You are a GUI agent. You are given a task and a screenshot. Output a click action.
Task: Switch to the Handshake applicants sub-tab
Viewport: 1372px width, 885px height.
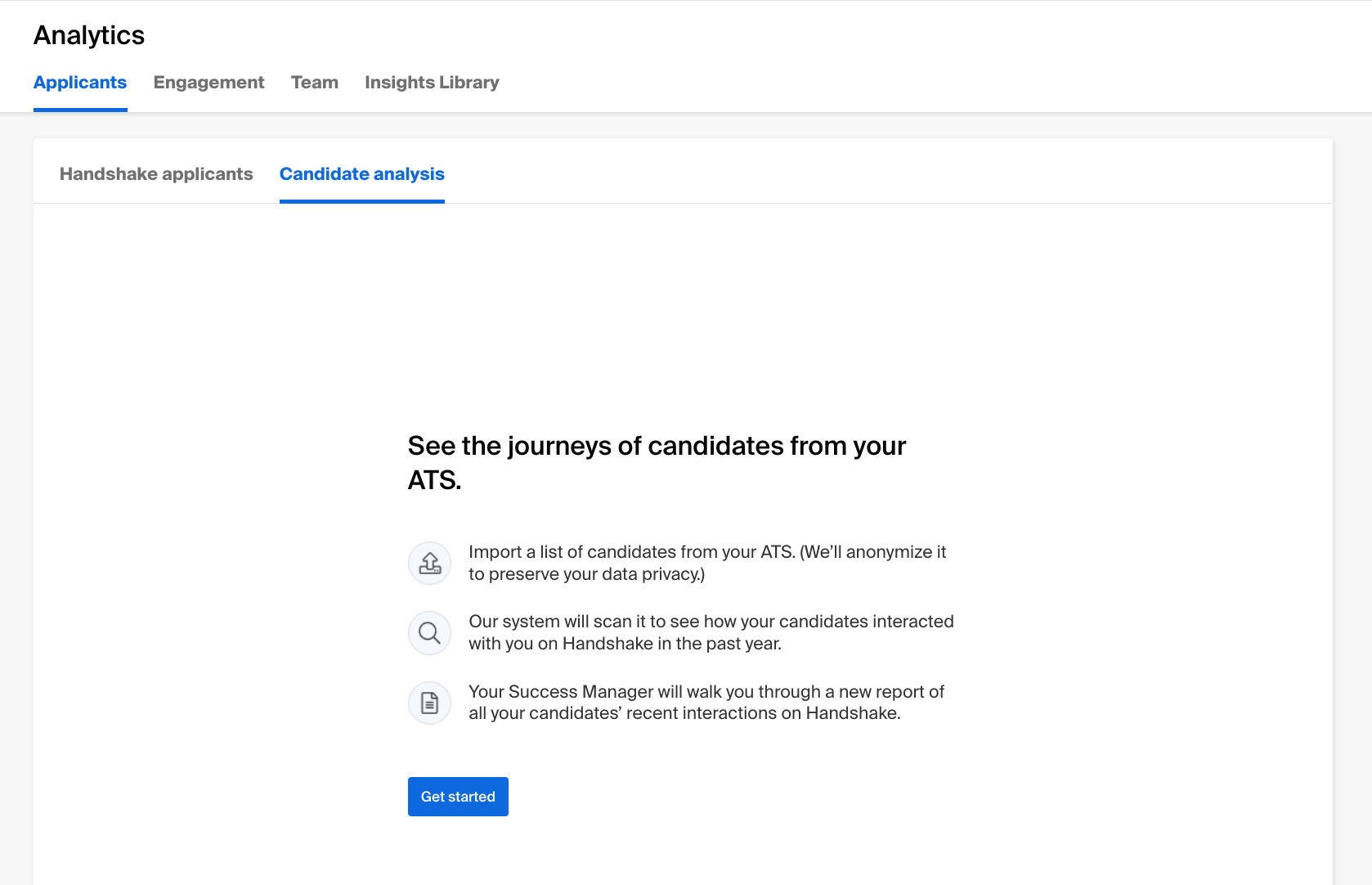point(156,173)
